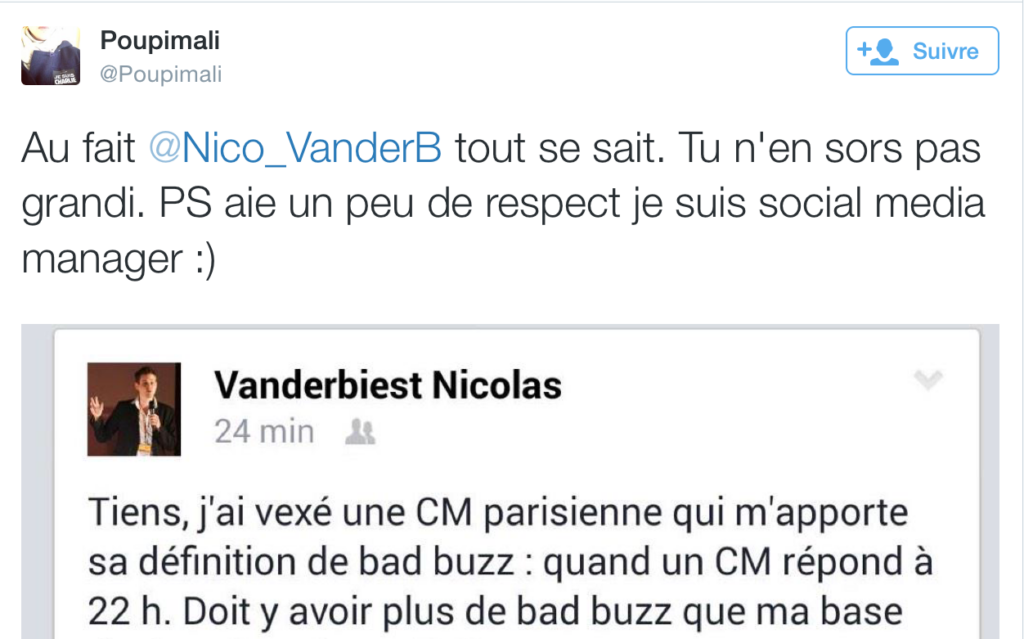Click the Poupimali display name
Viewport: 1024px width, 639px height.
click(x=159, y=41)
